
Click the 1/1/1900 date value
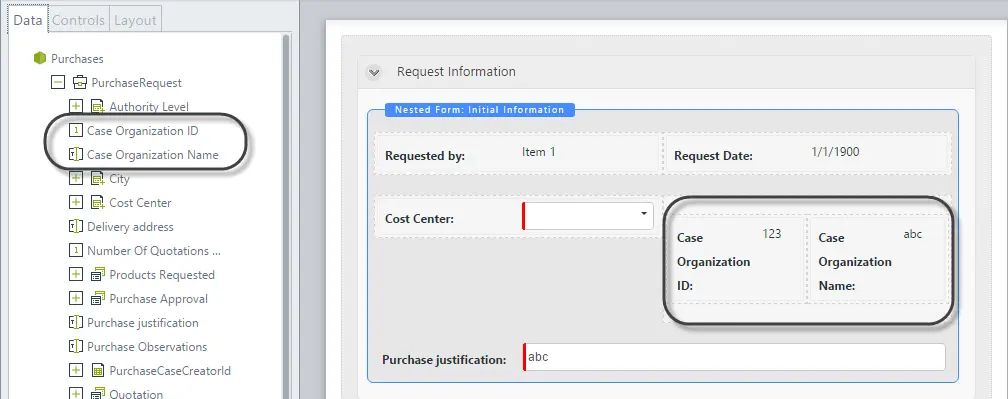point(836,152)
